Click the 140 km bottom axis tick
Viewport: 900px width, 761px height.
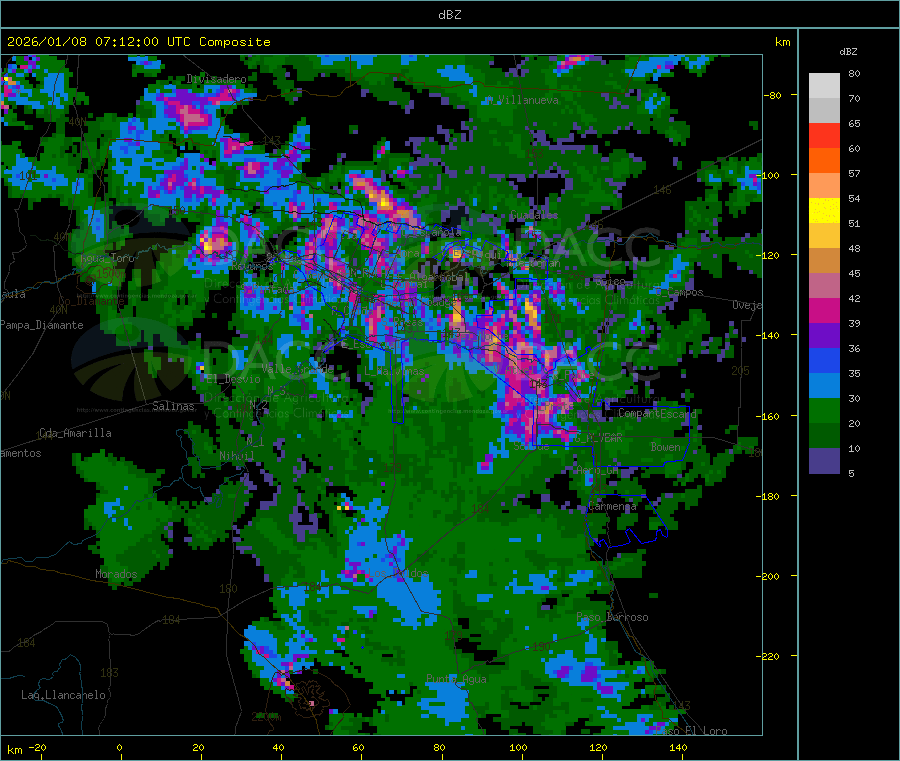pos(678,747)
